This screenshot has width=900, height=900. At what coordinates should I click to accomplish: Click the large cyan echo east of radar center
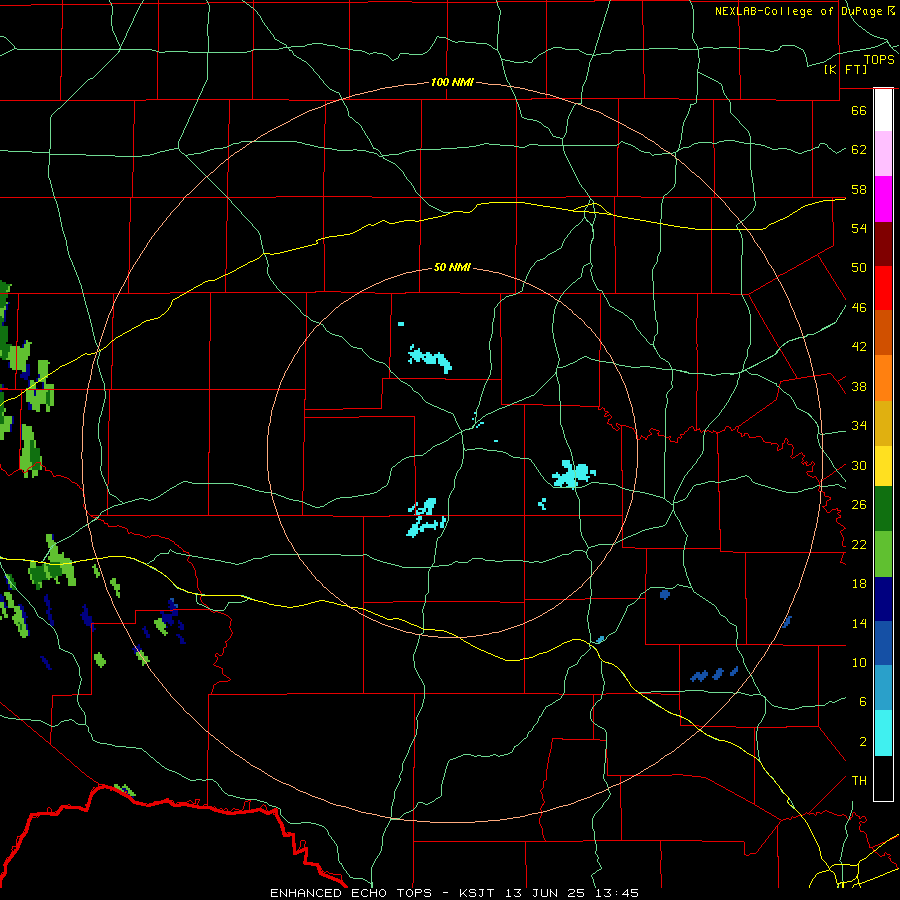click(573, 474)
